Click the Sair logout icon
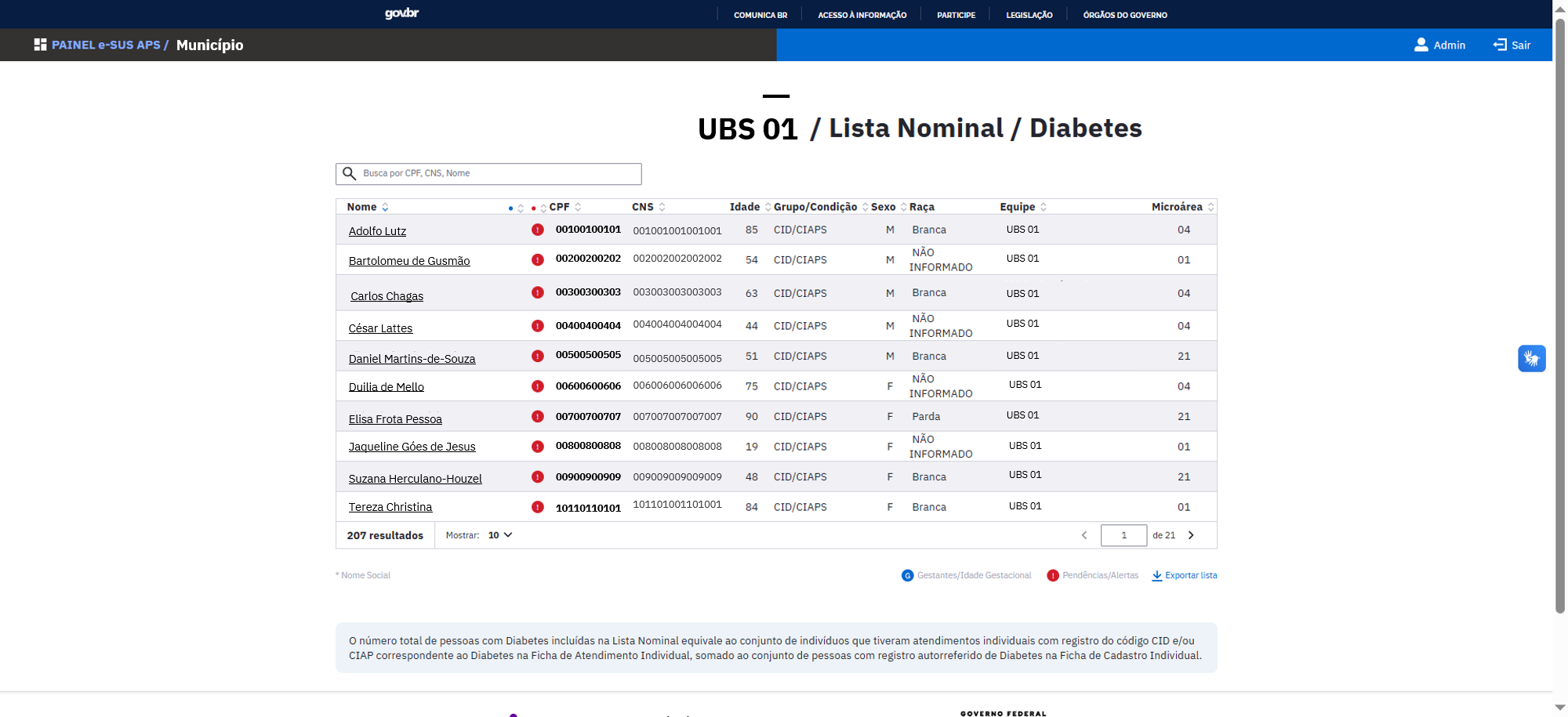 tap(1498, 45)
